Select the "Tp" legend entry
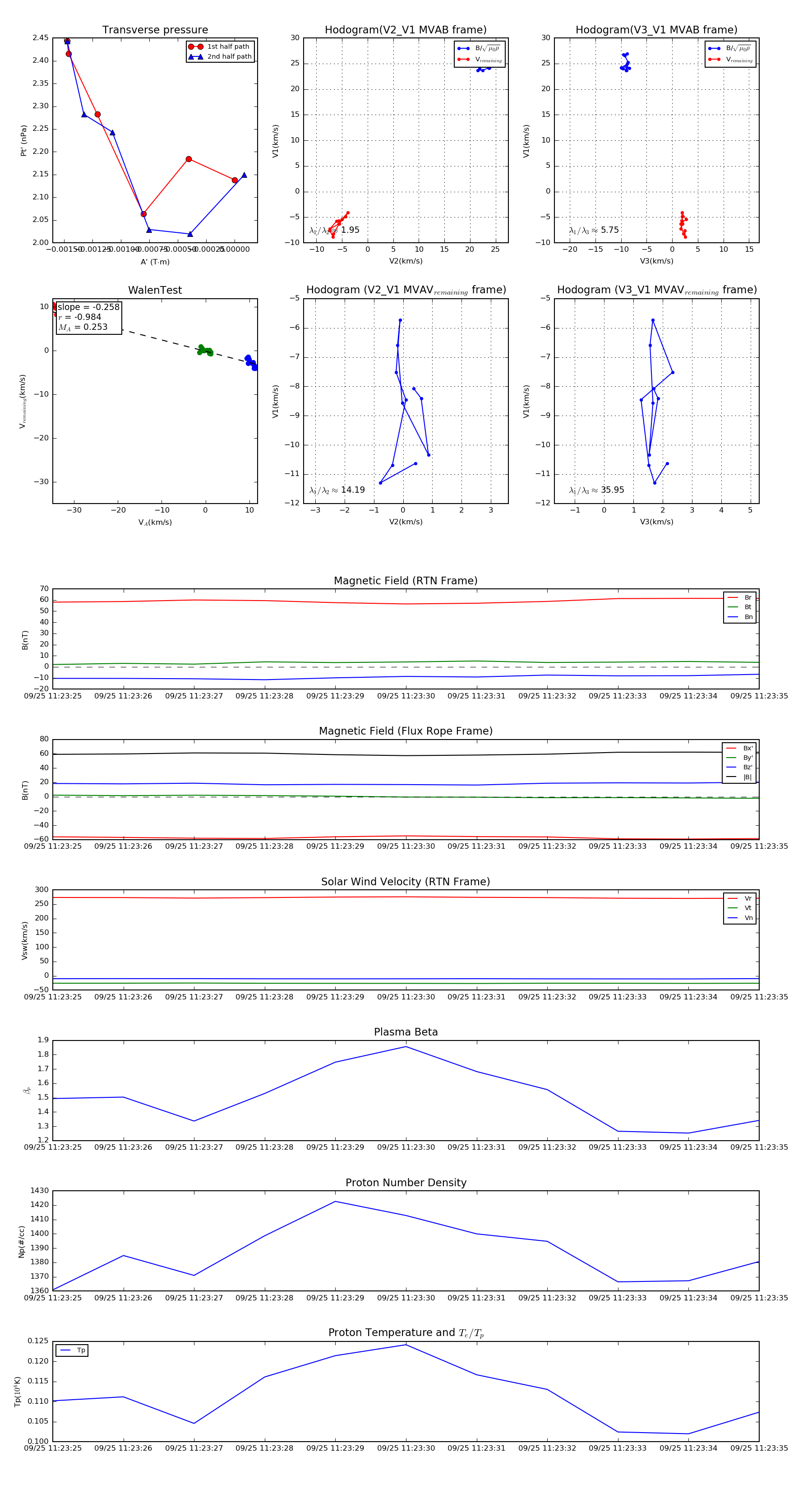 tap(72, 1350)
